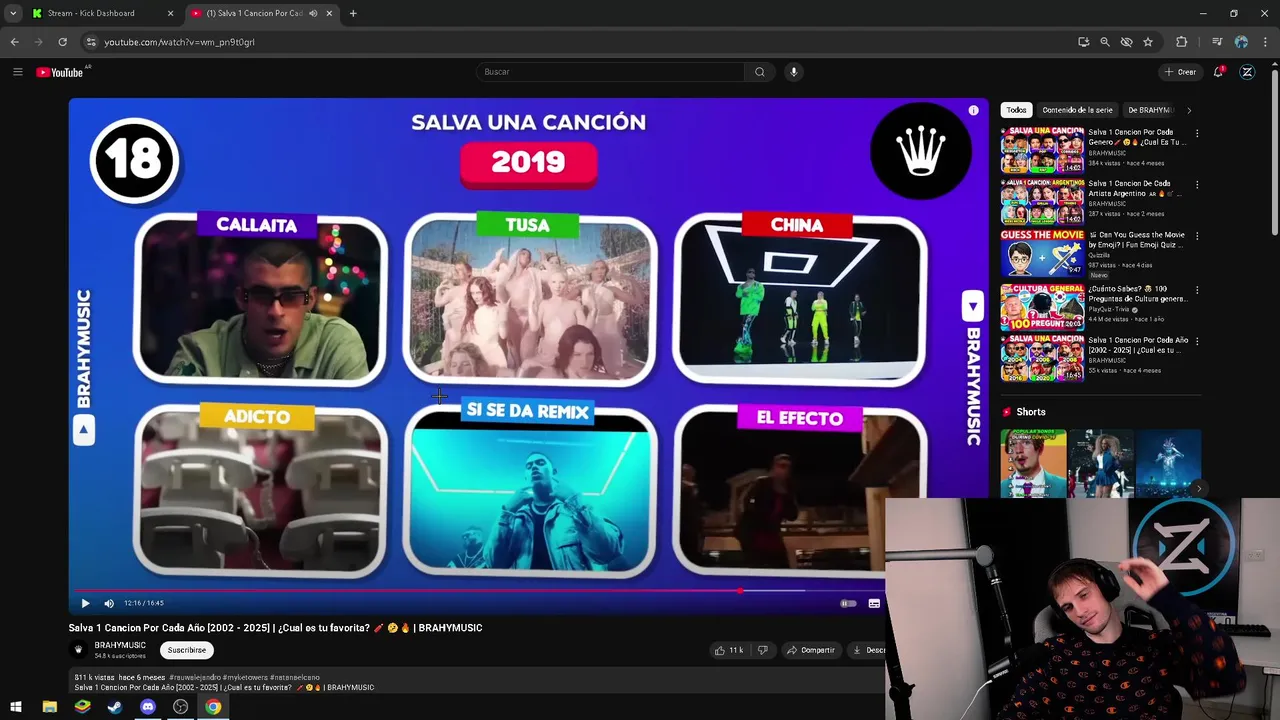Open Steam from the taskbar
The height and width of the screenshot is (720, 1280).
click(115, 707)
